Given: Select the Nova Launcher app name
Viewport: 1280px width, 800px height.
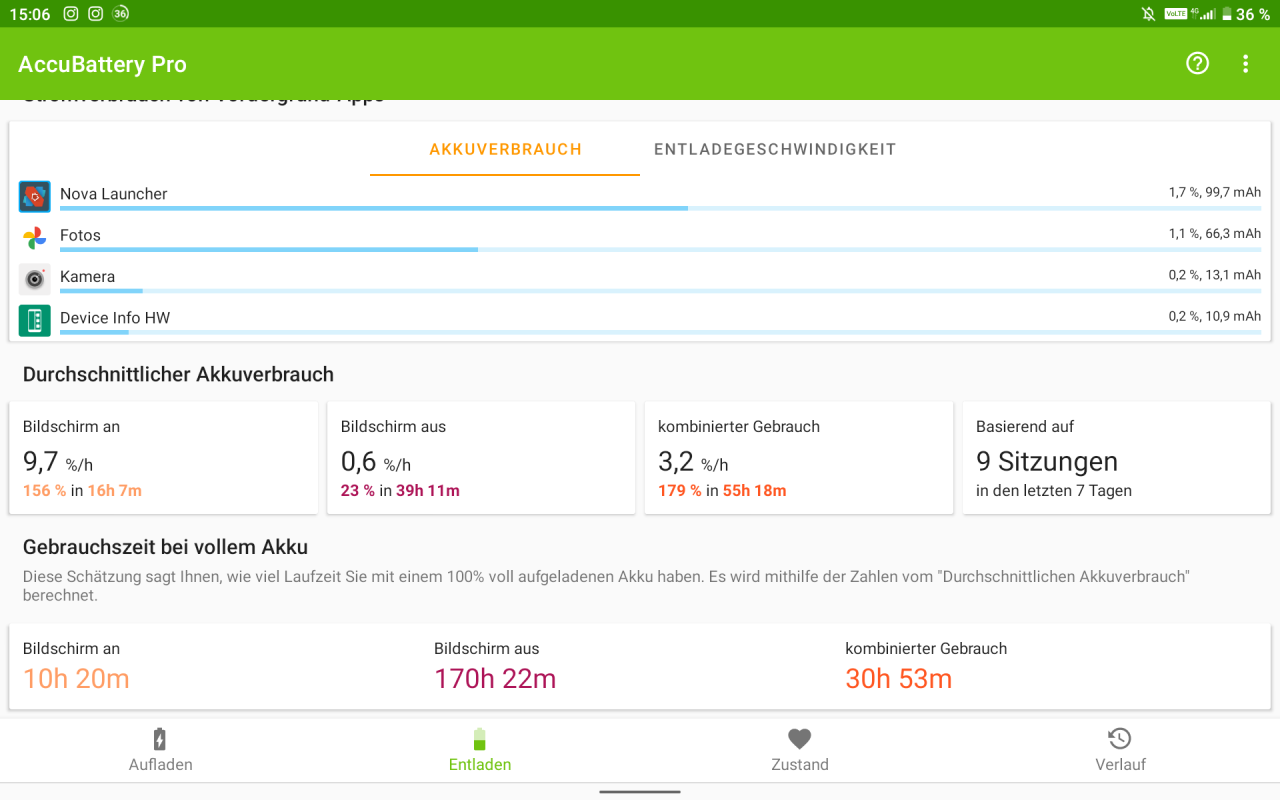Looking at the screenshot, I should (113, 194).
